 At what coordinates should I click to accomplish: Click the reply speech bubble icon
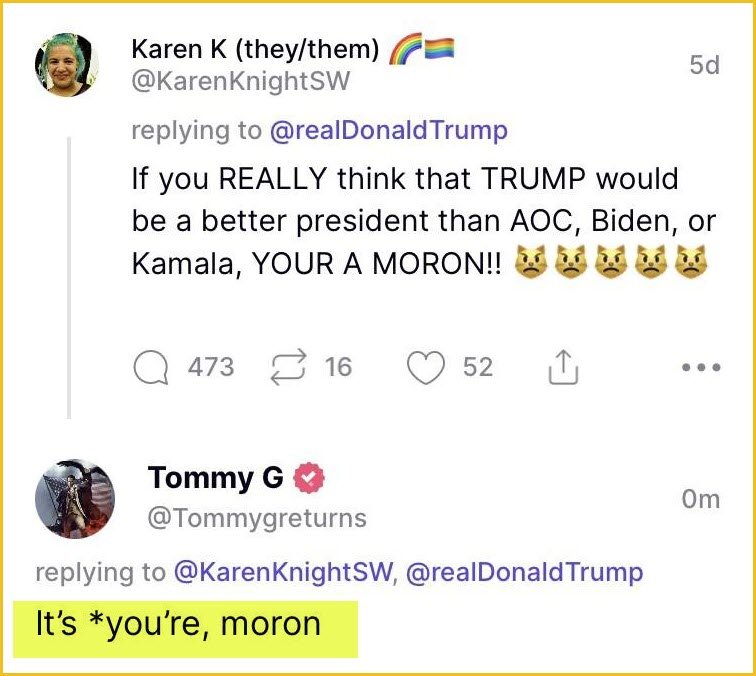(153, 368)
